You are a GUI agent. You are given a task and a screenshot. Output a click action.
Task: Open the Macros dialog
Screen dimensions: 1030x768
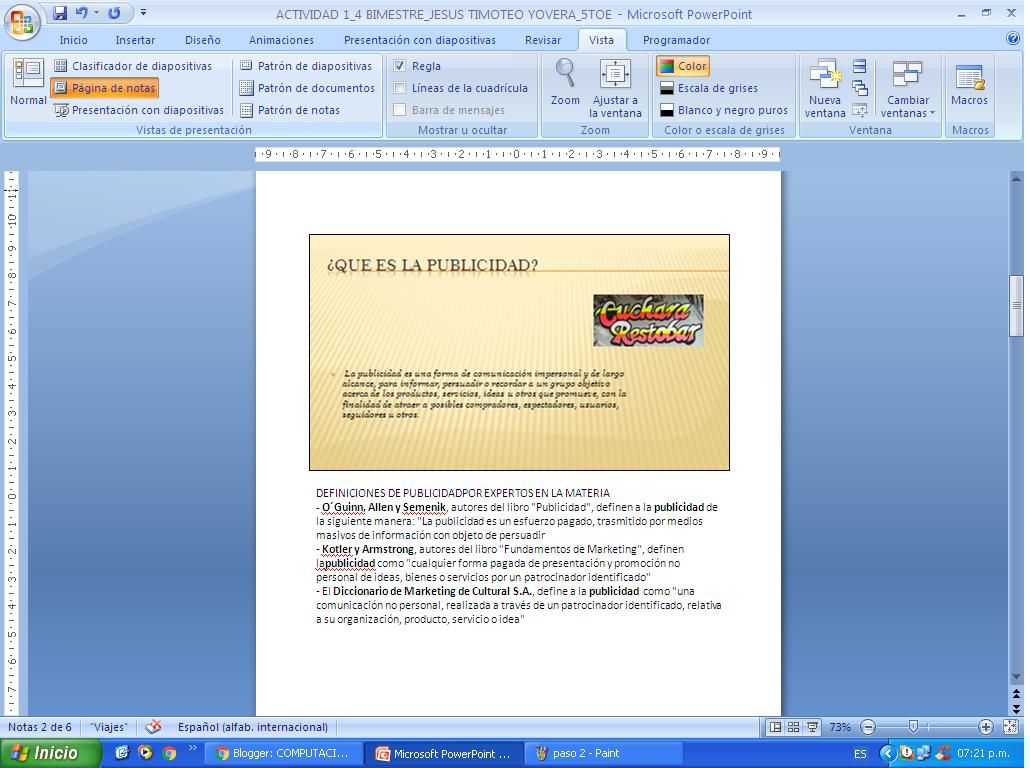click(970, 84)
